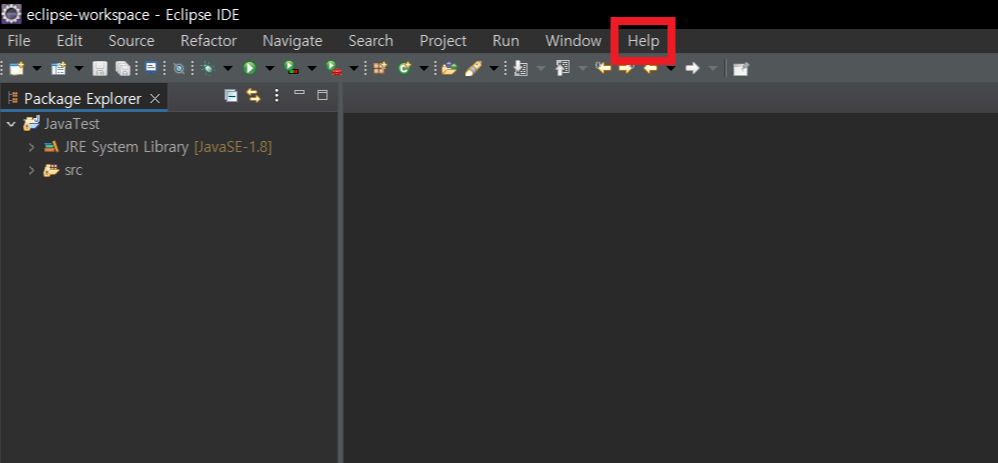
Task: Select the src source folder
Action: point(73,171)
